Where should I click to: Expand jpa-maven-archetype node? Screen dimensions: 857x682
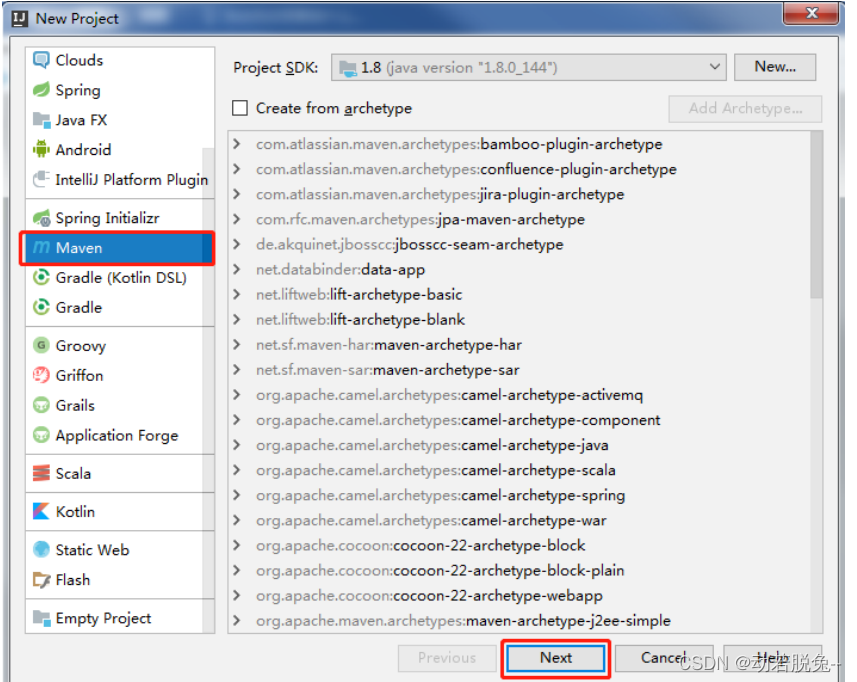coord(237,219)
